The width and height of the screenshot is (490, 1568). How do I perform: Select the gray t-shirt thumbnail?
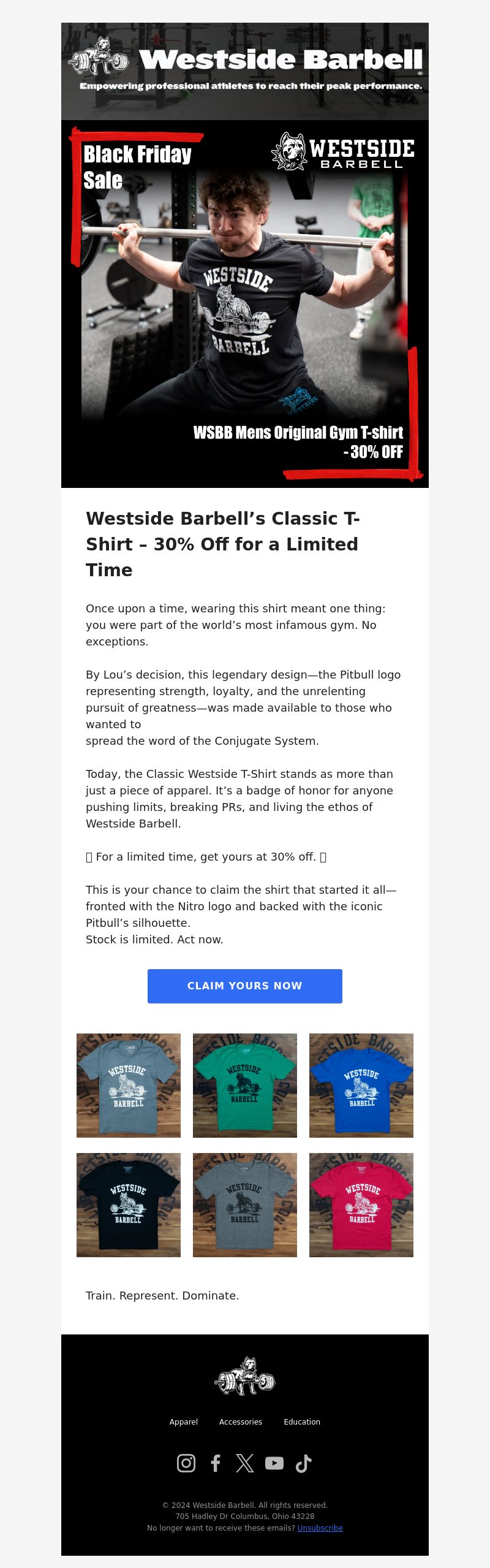(x=245, y=1205)
